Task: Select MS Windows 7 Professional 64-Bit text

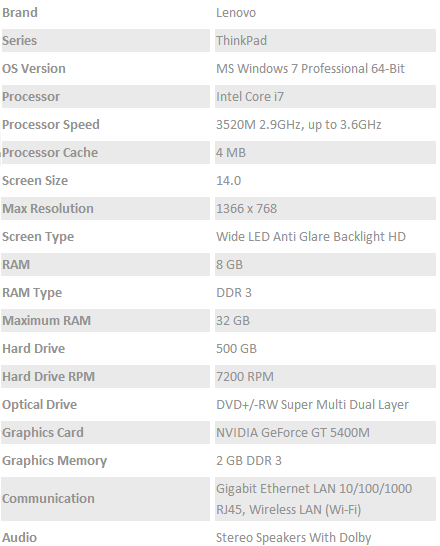Action: pyautogui.click(x=310, y=69)
